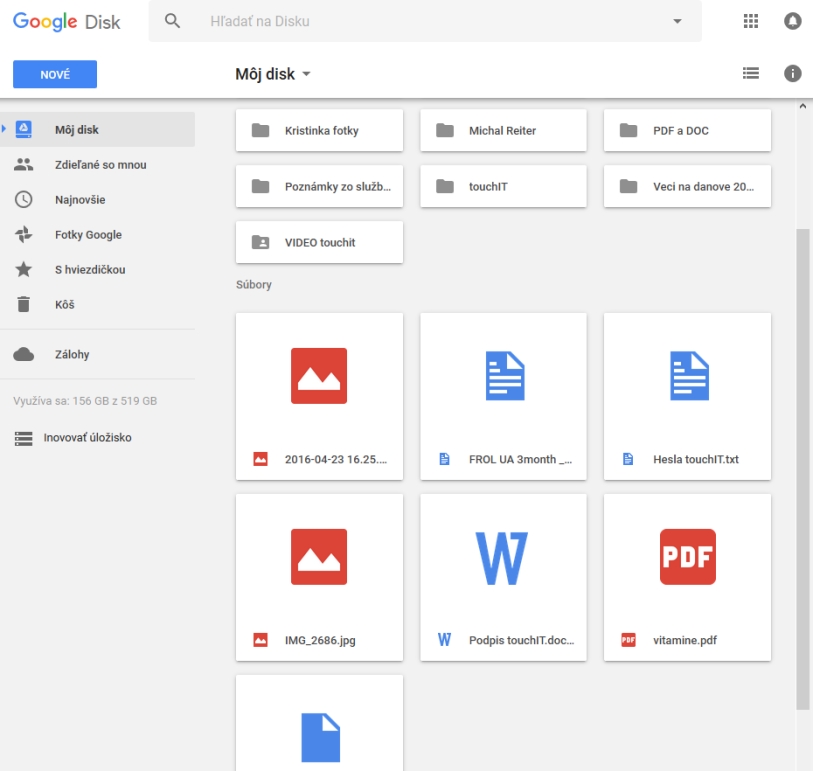Open Kôš trash in sidebar
Screen dimensions: 813x771
64,304
